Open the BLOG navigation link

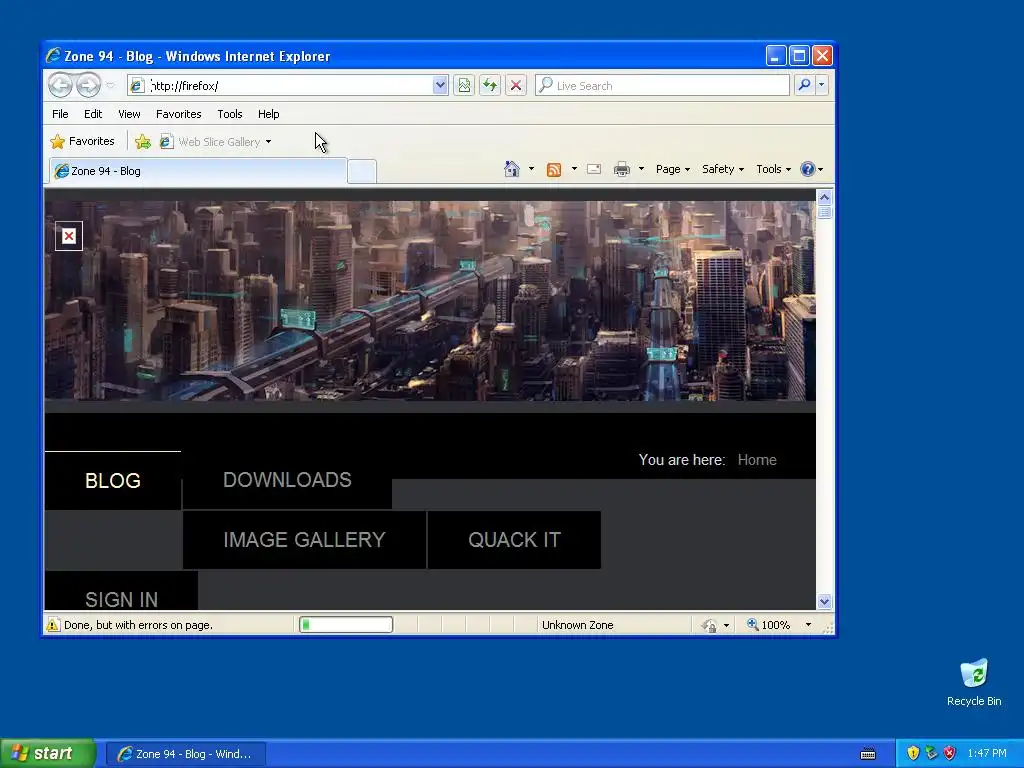click(113, 481)
